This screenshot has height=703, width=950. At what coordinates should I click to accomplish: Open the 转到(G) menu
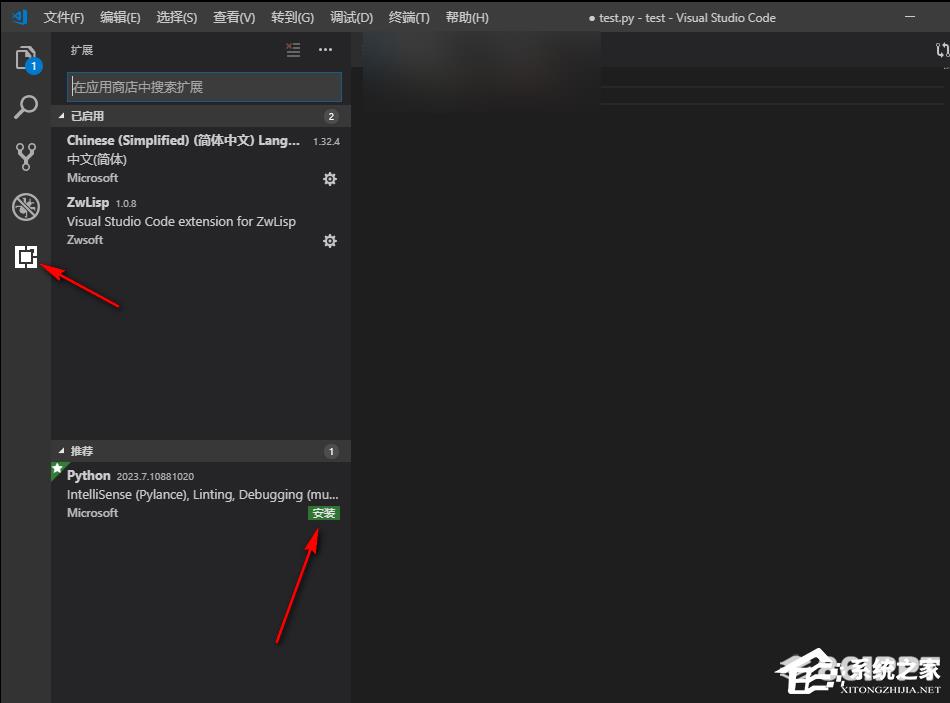point(292,18)
